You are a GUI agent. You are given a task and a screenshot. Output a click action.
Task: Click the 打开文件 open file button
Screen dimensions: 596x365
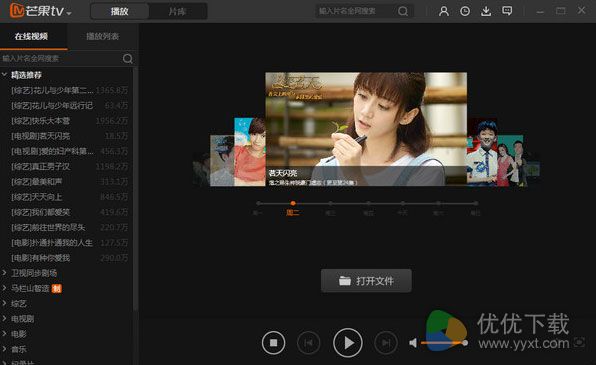click(x=366, y=281)
